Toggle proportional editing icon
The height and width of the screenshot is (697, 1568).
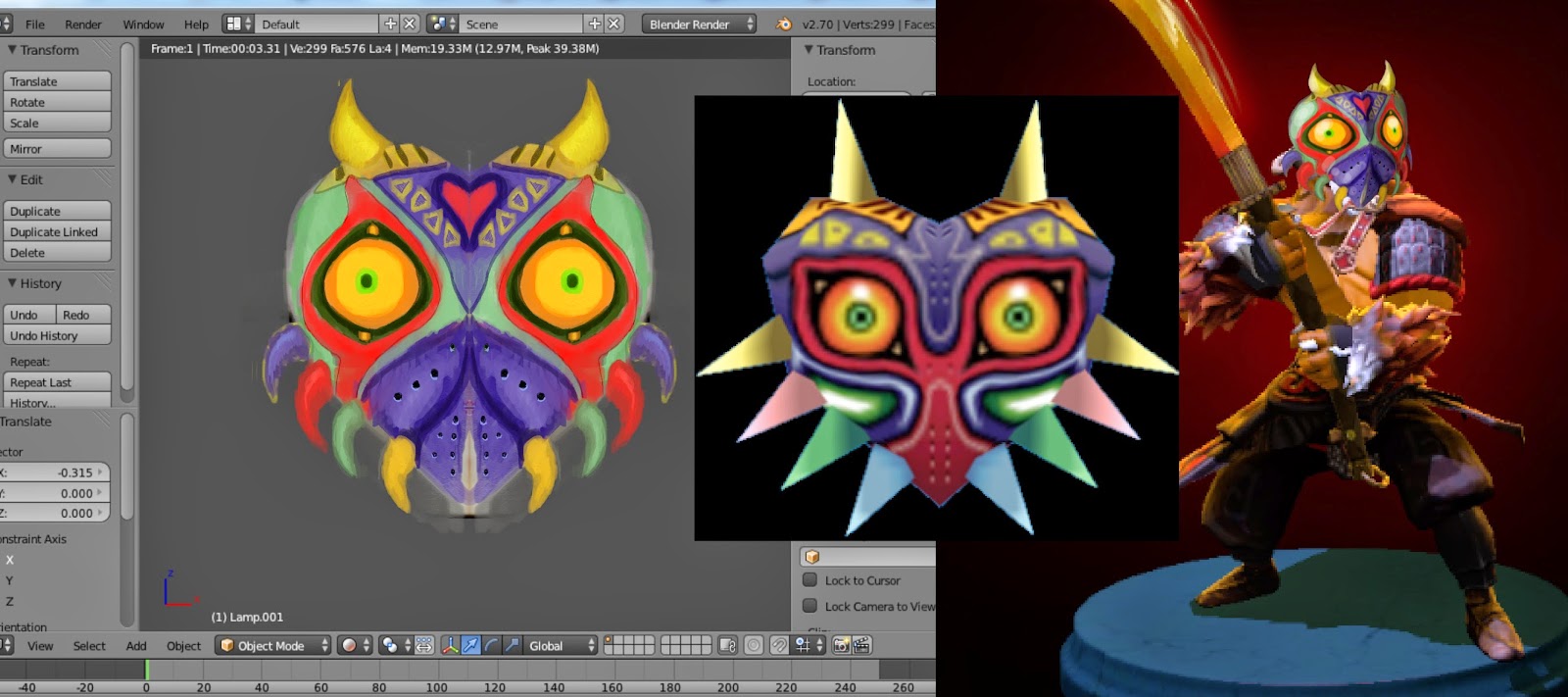click(x=754, y=645)
